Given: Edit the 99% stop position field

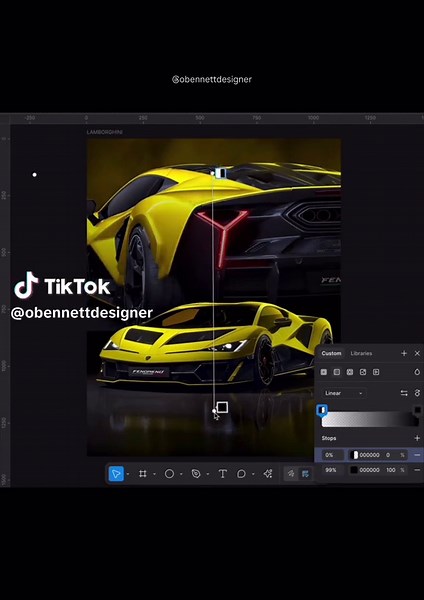Looking at the screenshot, I should 332,470.
